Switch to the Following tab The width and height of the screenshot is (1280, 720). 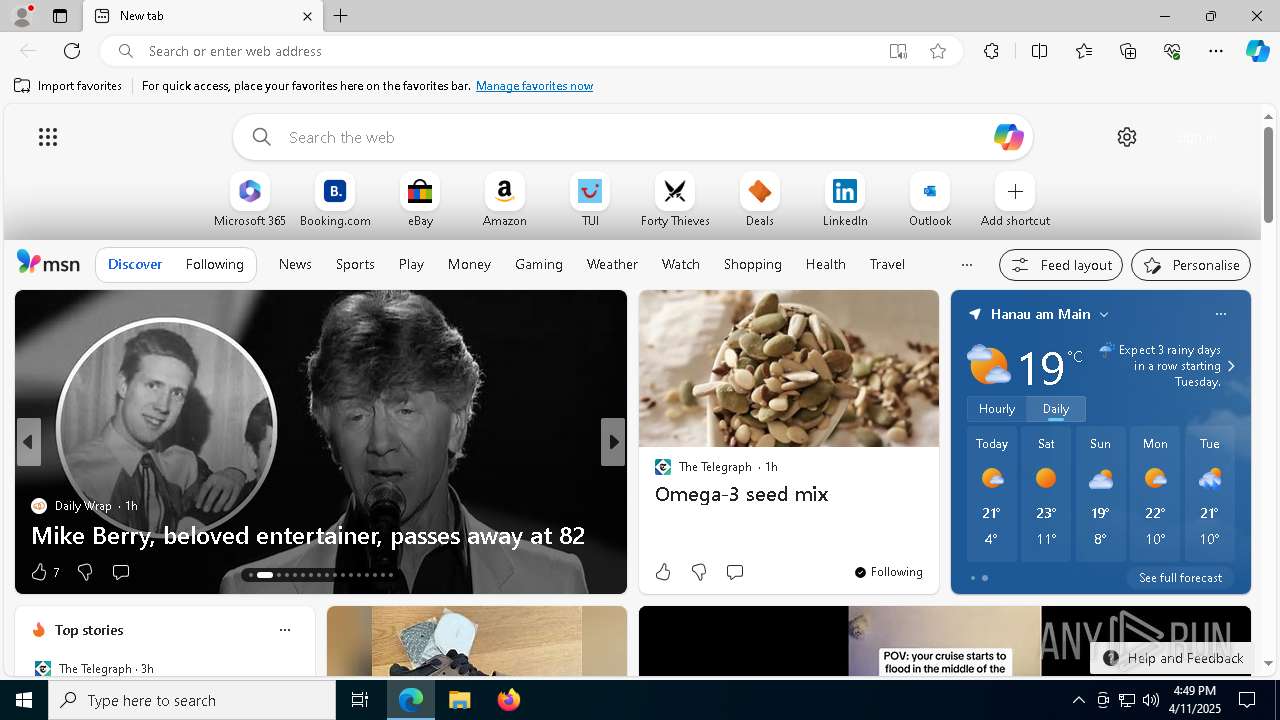click(214, 264)
